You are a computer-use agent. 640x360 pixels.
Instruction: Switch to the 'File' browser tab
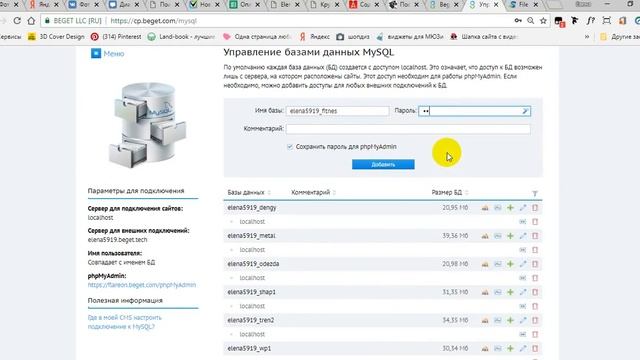tap(524, 4)
